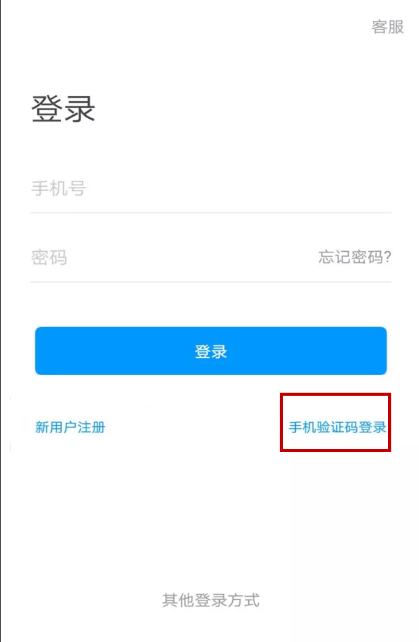Screen dimensions: 419x642
Task: Click the underline beneath 密码 field
Action: (211, 282)
